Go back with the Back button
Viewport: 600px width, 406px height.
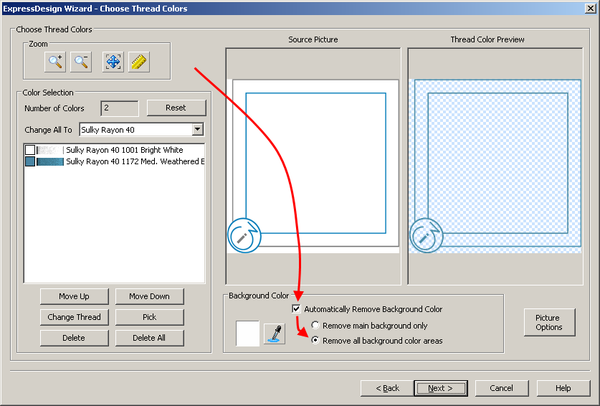pyautogui.click(x=387, y=388)
